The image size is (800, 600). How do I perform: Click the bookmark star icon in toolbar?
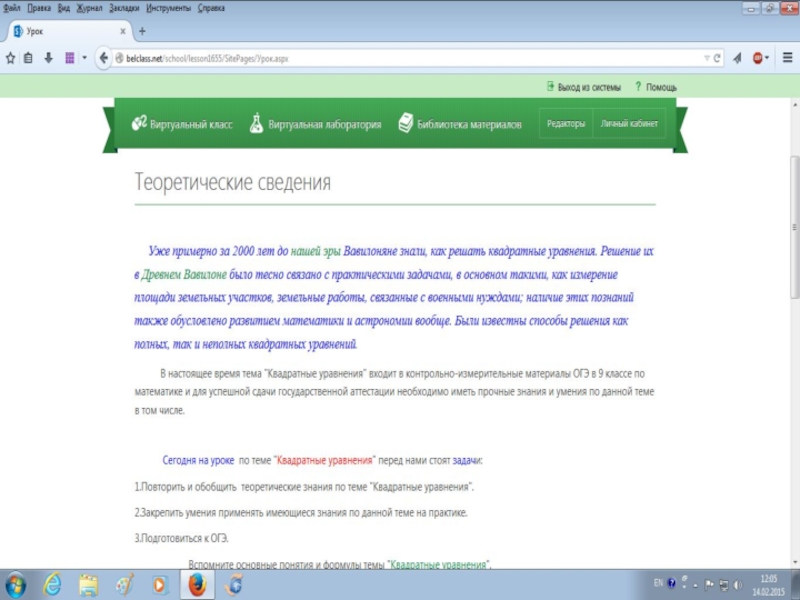click(x=10, y=58)
